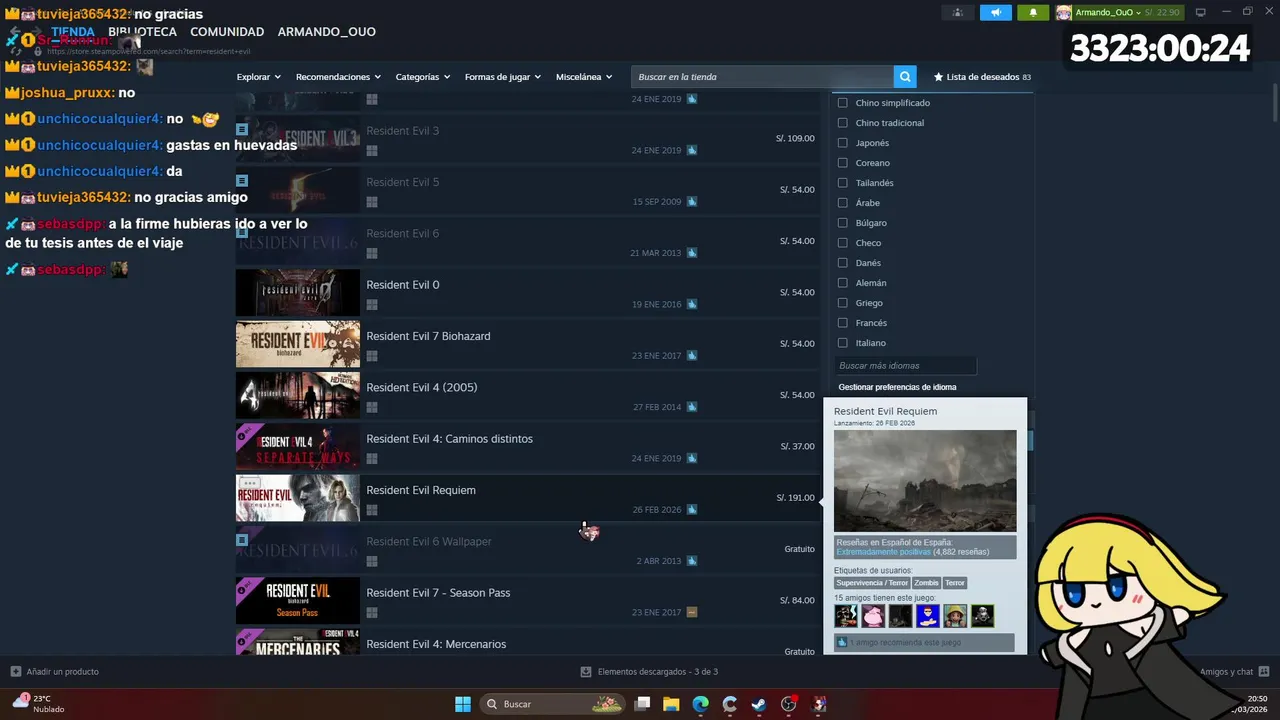Check the Chino simplificado language filter
Image resolution: width=1280 pixels, height=720 pixels.
click(842, 103)
